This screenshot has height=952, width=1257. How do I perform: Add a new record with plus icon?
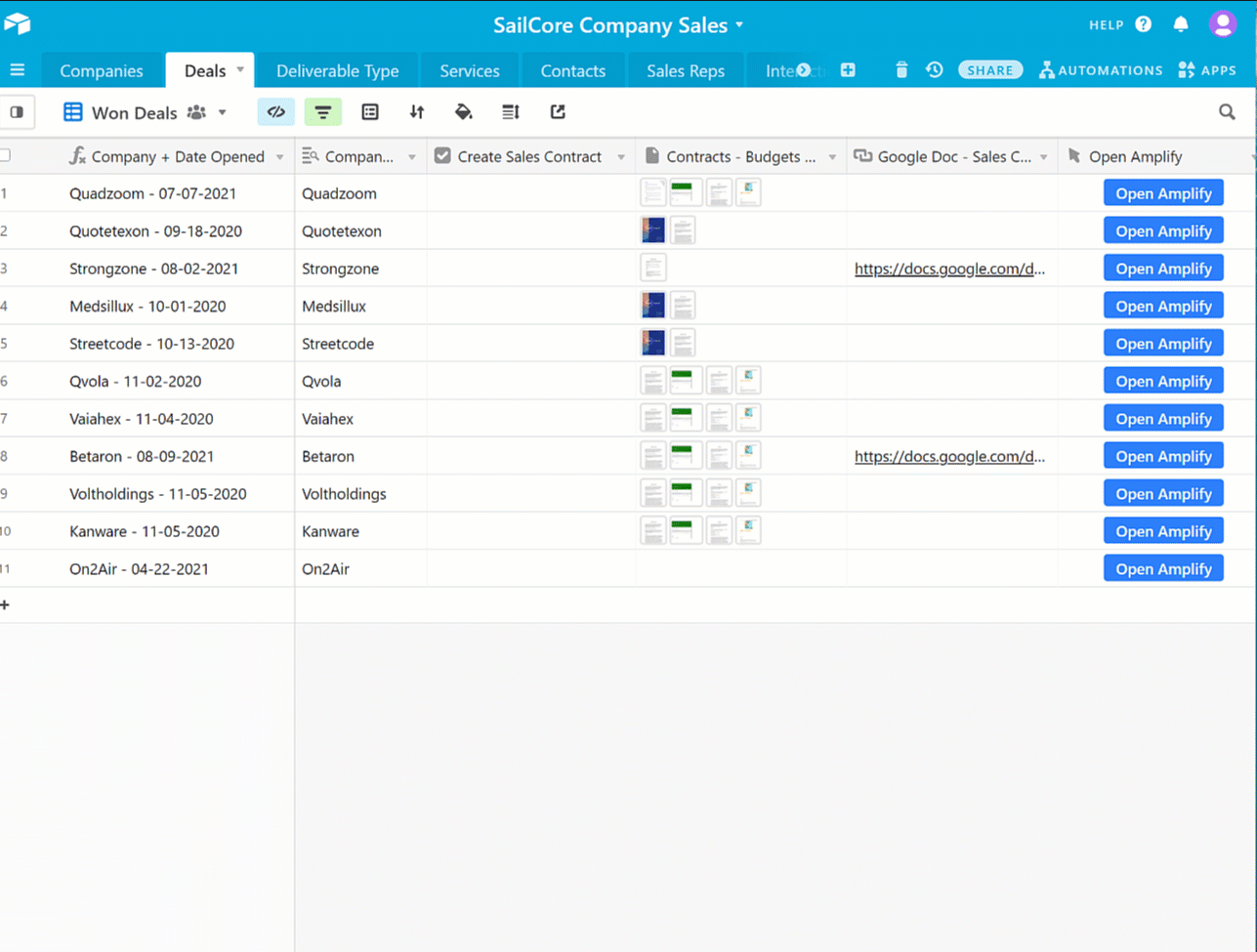pyautogui.click(x=5, y=605)
